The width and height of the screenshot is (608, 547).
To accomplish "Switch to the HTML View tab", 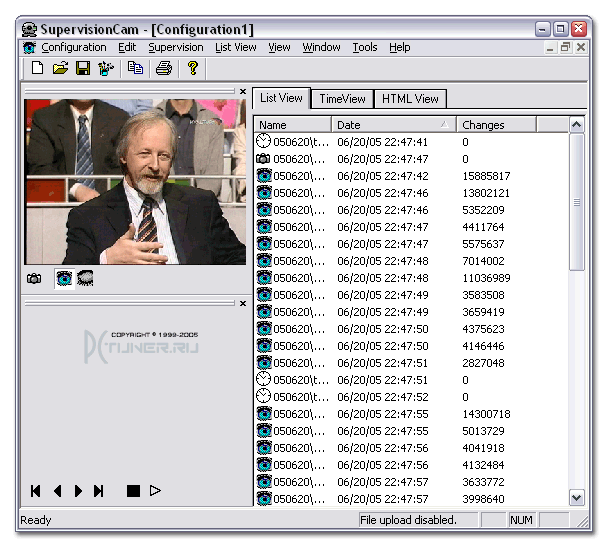I will tap(410, 99).
